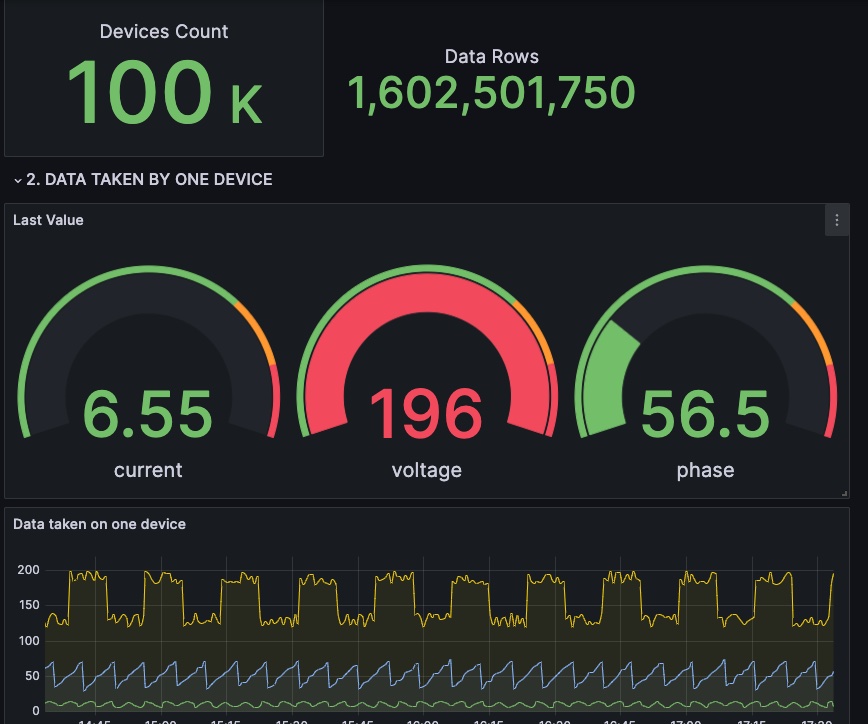Click the Data Rows panel title
868x724 pixels.
click(491, 57)
